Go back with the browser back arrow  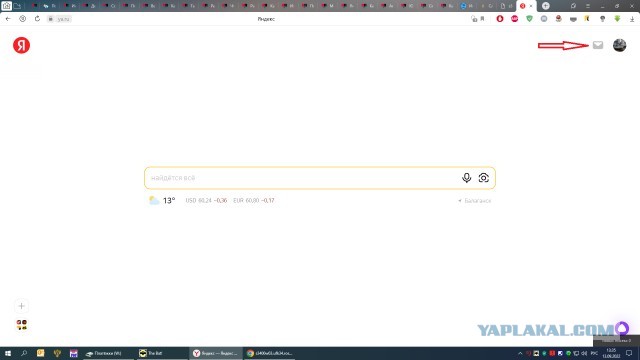[8, 19]
